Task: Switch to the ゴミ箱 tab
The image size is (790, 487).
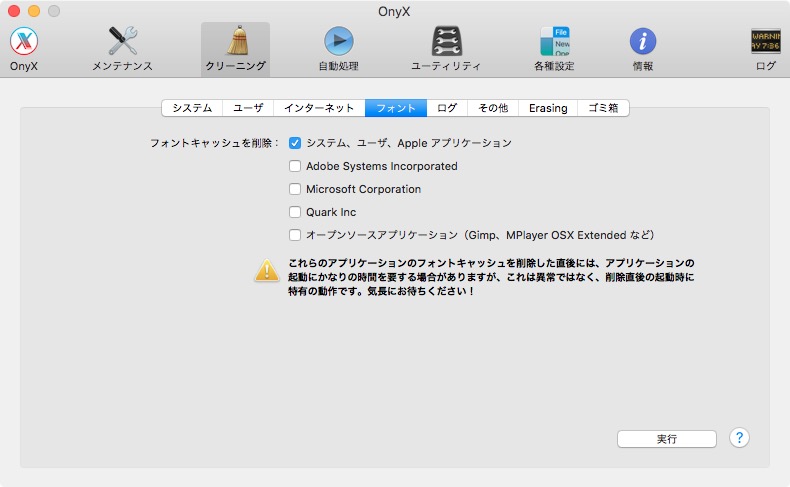Action: coord(603,108)
